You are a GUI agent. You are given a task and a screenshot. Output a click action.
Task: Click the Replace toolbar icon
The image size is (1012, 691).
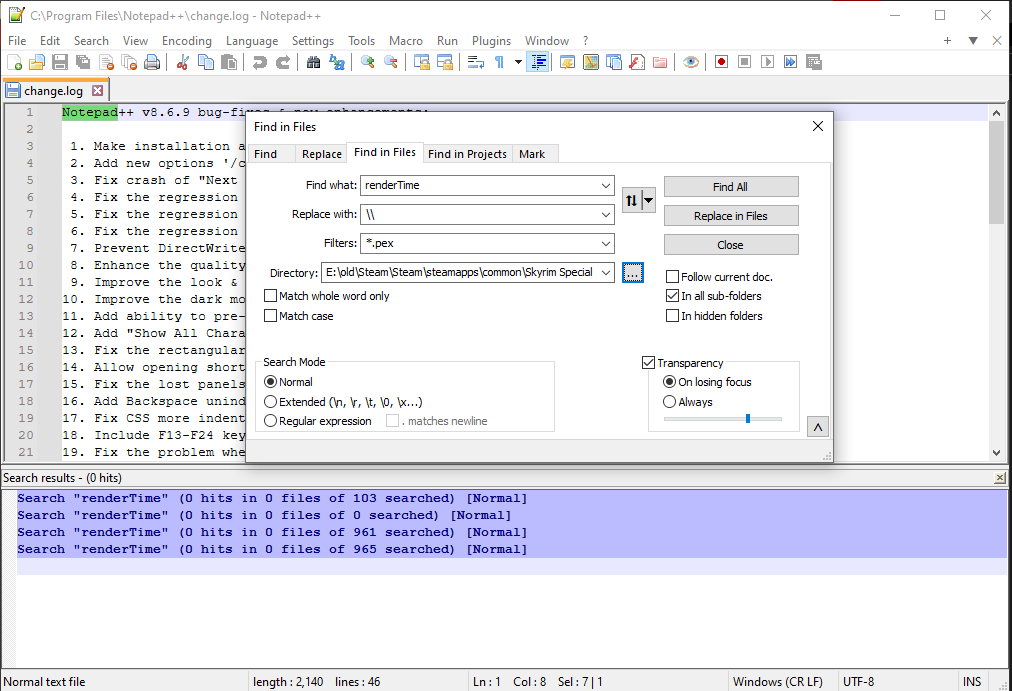tap(337, 62)
